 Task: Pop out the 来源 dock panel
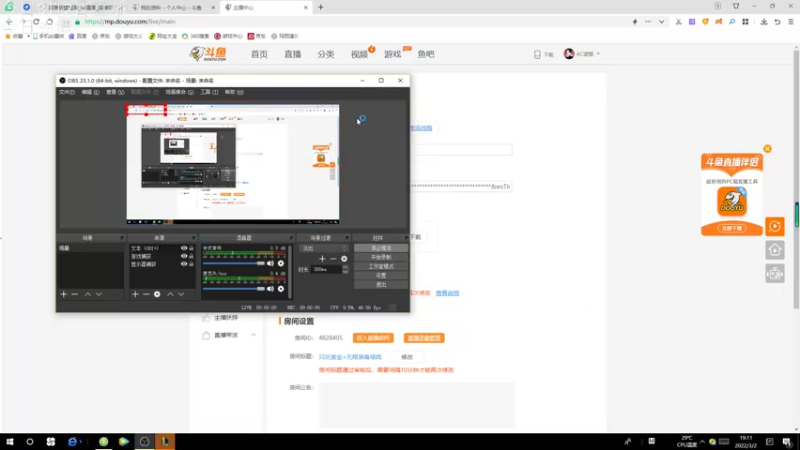193,238
